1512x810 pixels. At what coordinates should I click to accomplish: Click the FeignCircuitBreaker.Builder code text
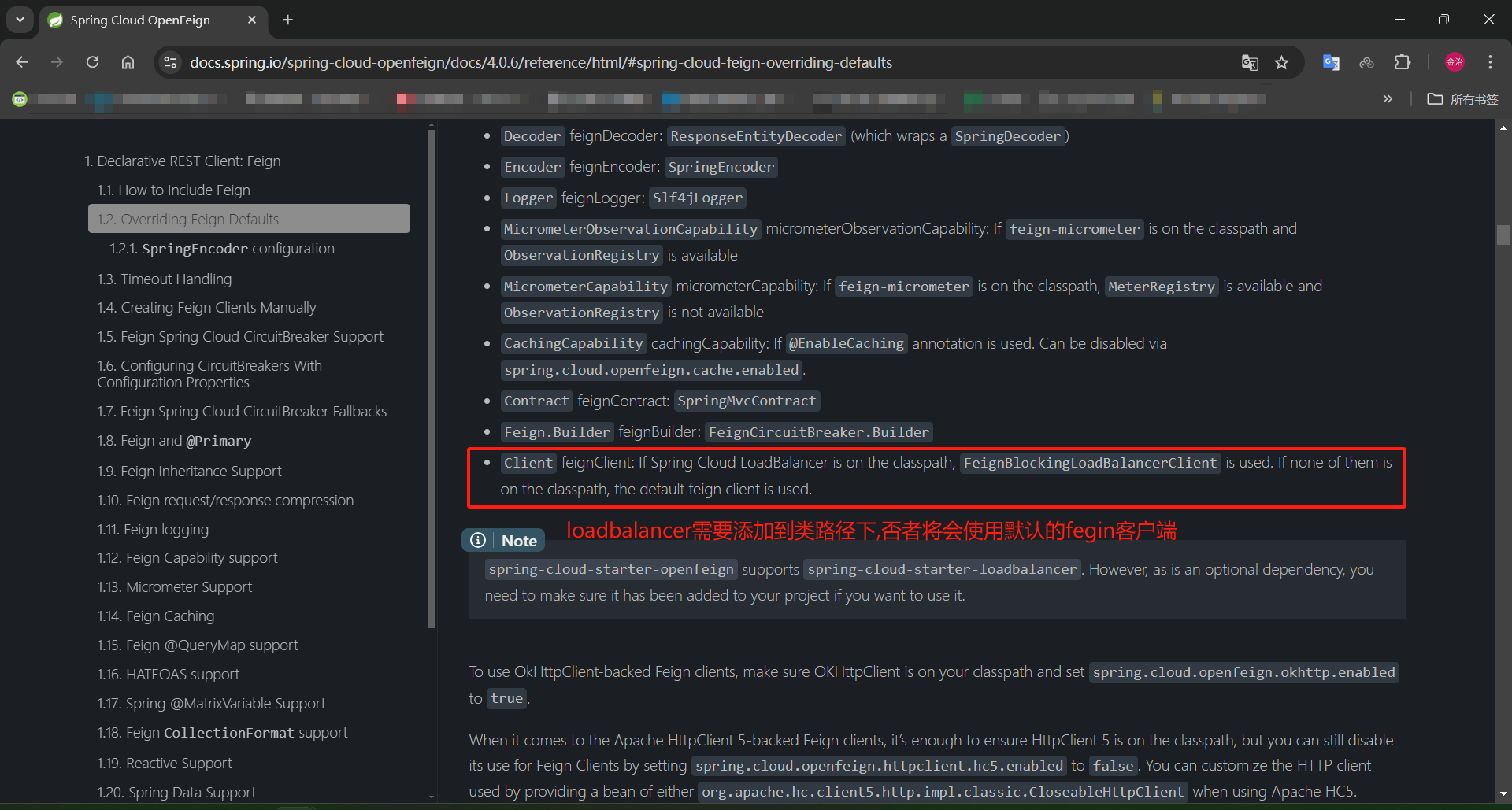[x=819, y=432]
